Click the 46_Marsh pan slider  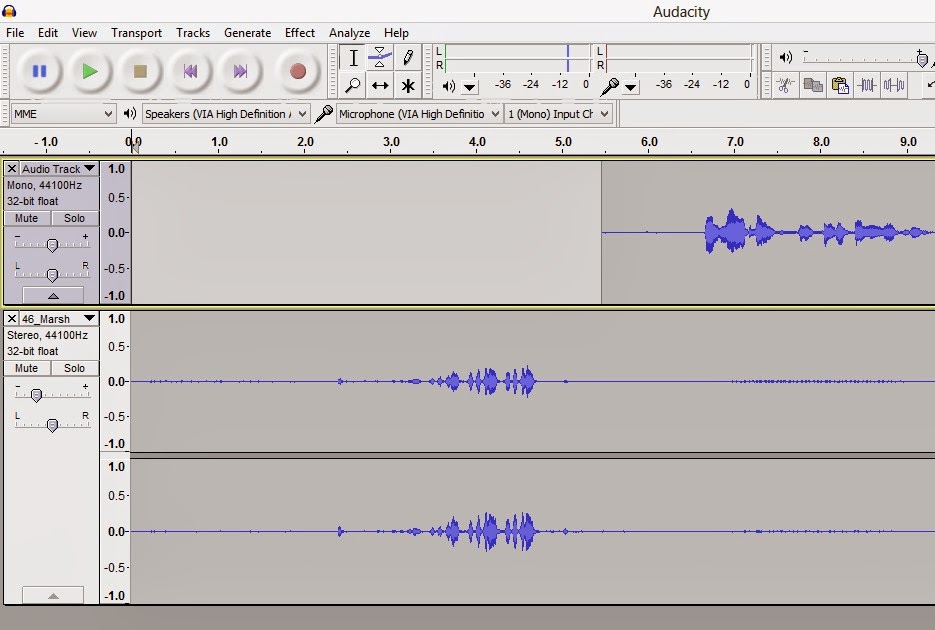tap(52, 424)
